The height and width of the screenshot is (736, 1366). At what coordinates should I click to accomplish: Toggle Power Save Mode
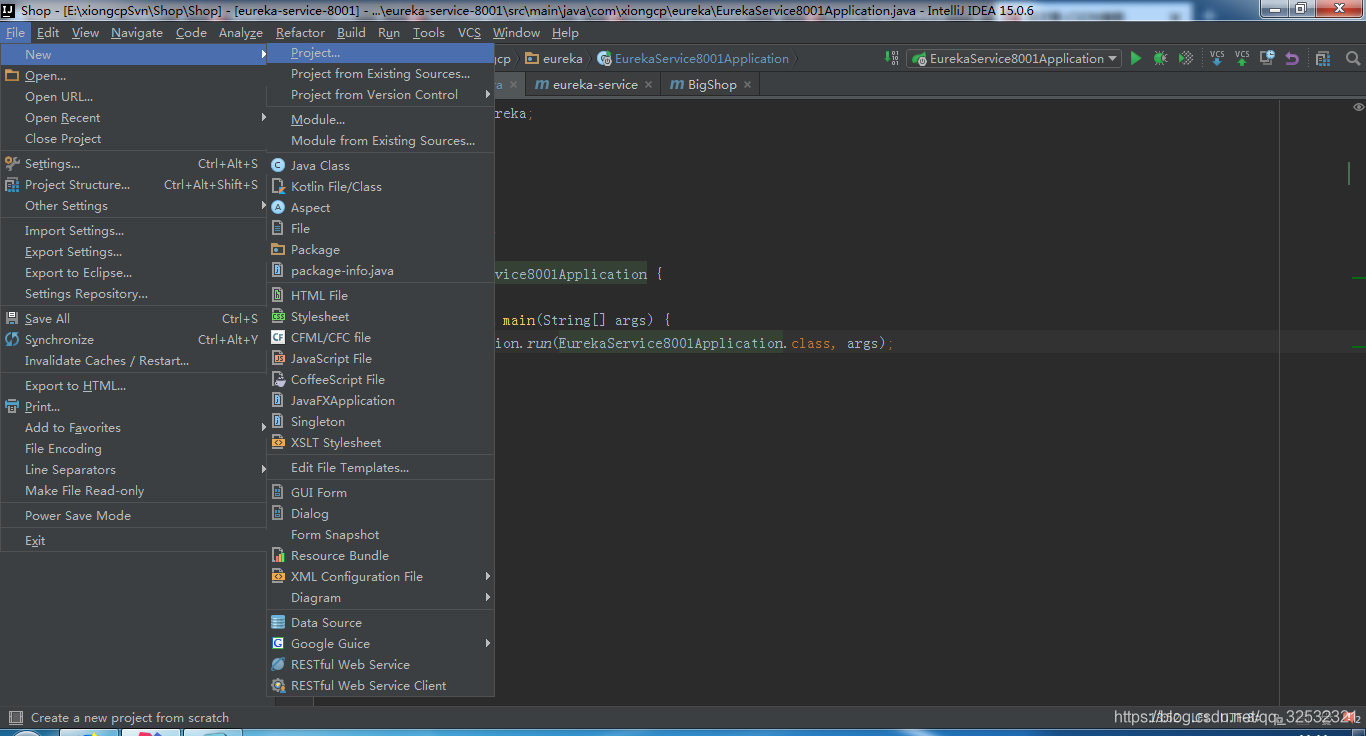(134, 515)
